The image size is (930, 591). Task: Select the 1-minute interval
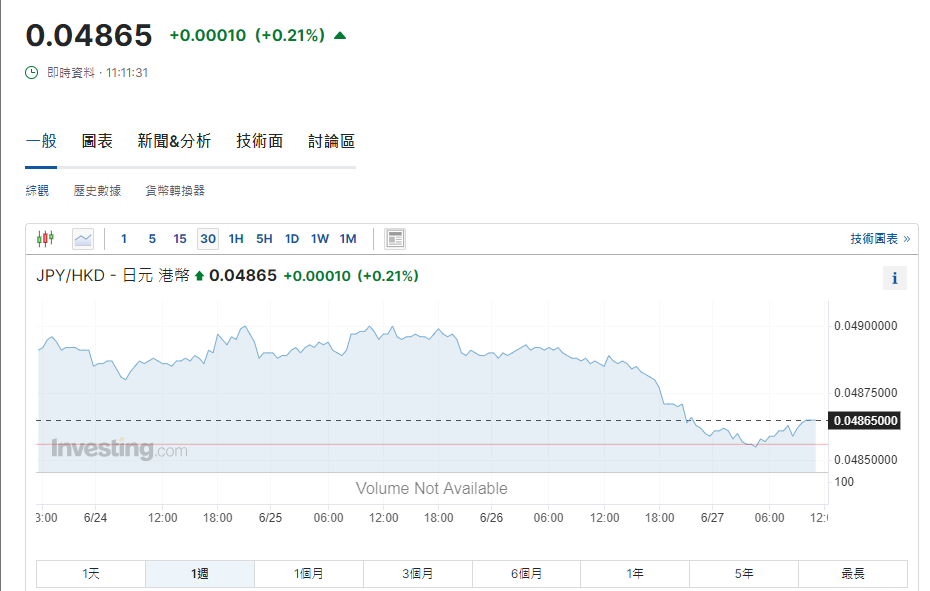[x=124, y=239]
